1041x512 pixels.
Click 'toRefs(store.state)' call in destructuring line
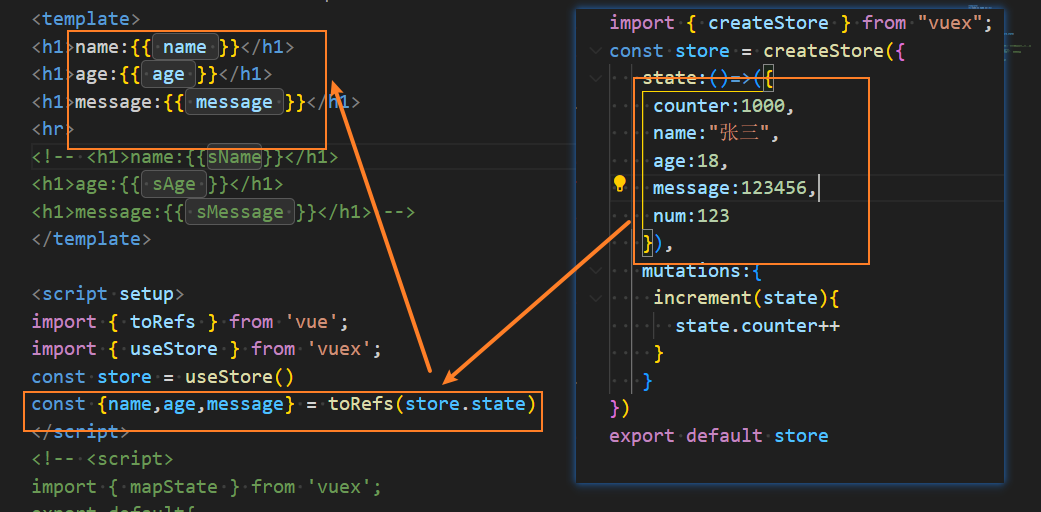pos(432,404)
